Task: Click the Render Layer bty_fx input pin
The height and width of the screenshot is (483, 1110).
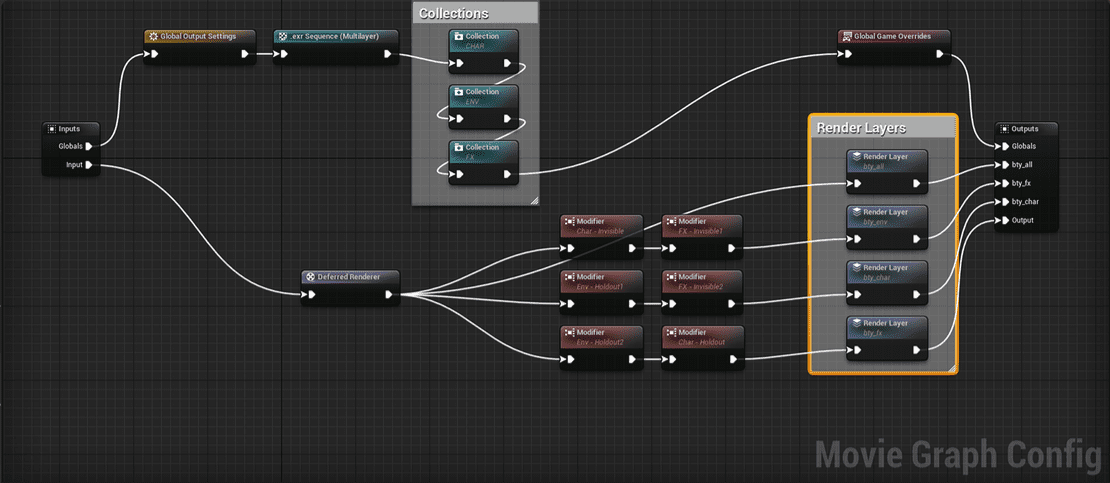Action: (x=857, y=350)
